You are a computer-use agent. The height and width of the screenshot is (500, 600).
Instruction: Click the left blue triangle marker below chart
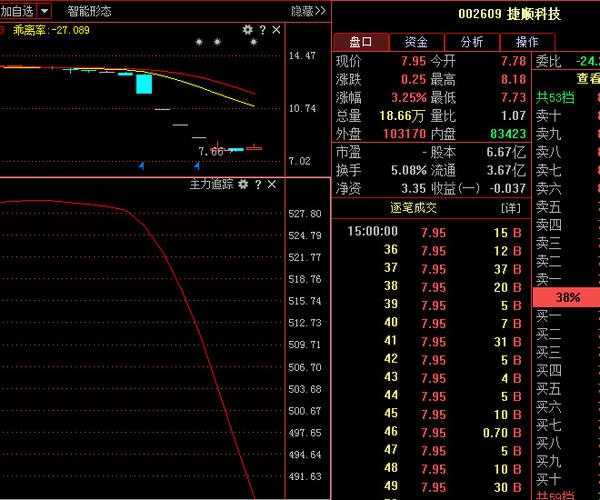click(141, 164)
